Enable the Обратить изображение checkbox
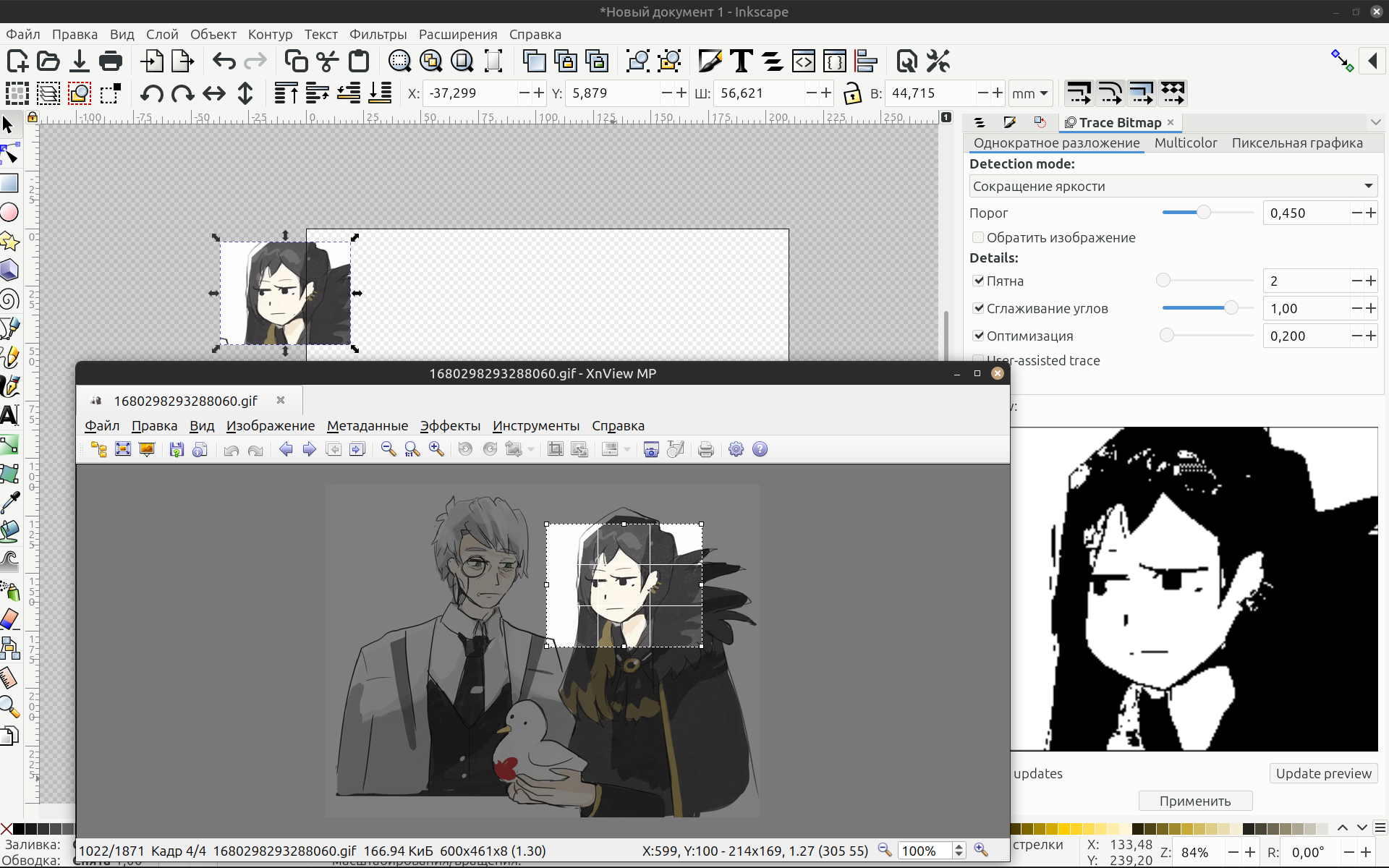This screenshot has height=868, width=1389. tap(978, 238)
